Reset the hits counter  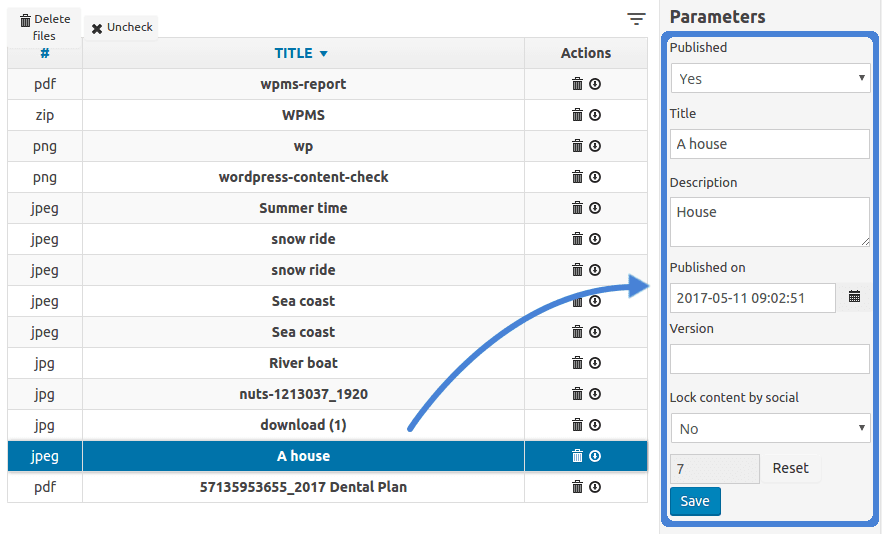(790, 468)
